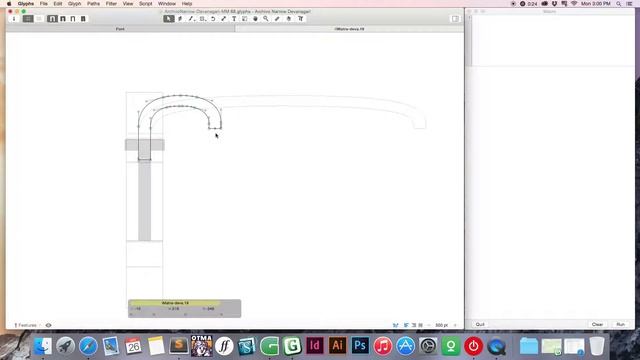Select the Rotate tool
640x360 pixels.
click(x=213, y=19)
